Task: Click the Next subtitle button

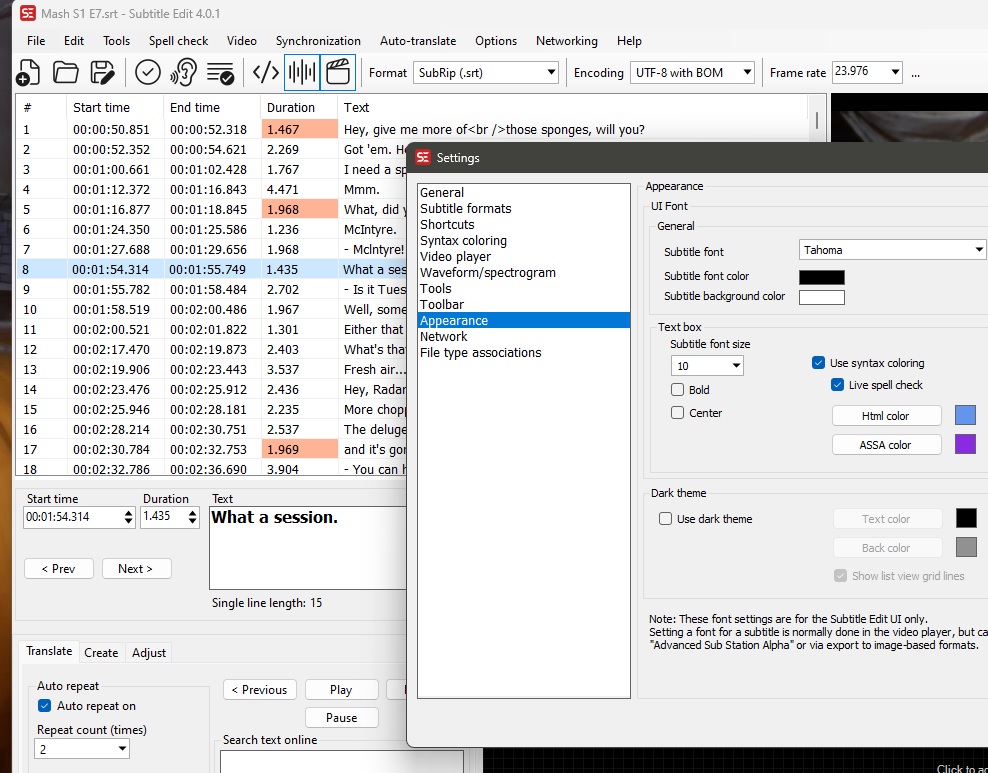Action: coord(136,568)
